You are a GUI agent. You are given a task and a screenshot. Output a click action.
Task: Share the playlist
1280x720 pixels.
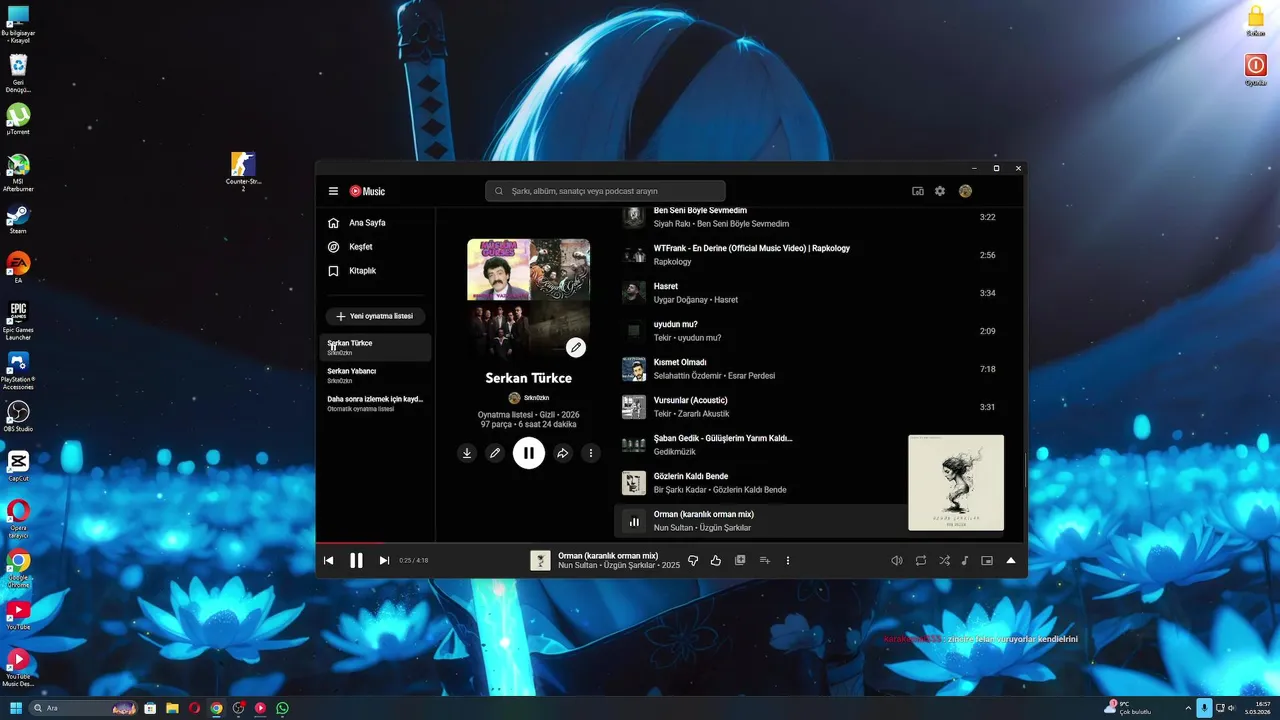click(x=562, y=453)
